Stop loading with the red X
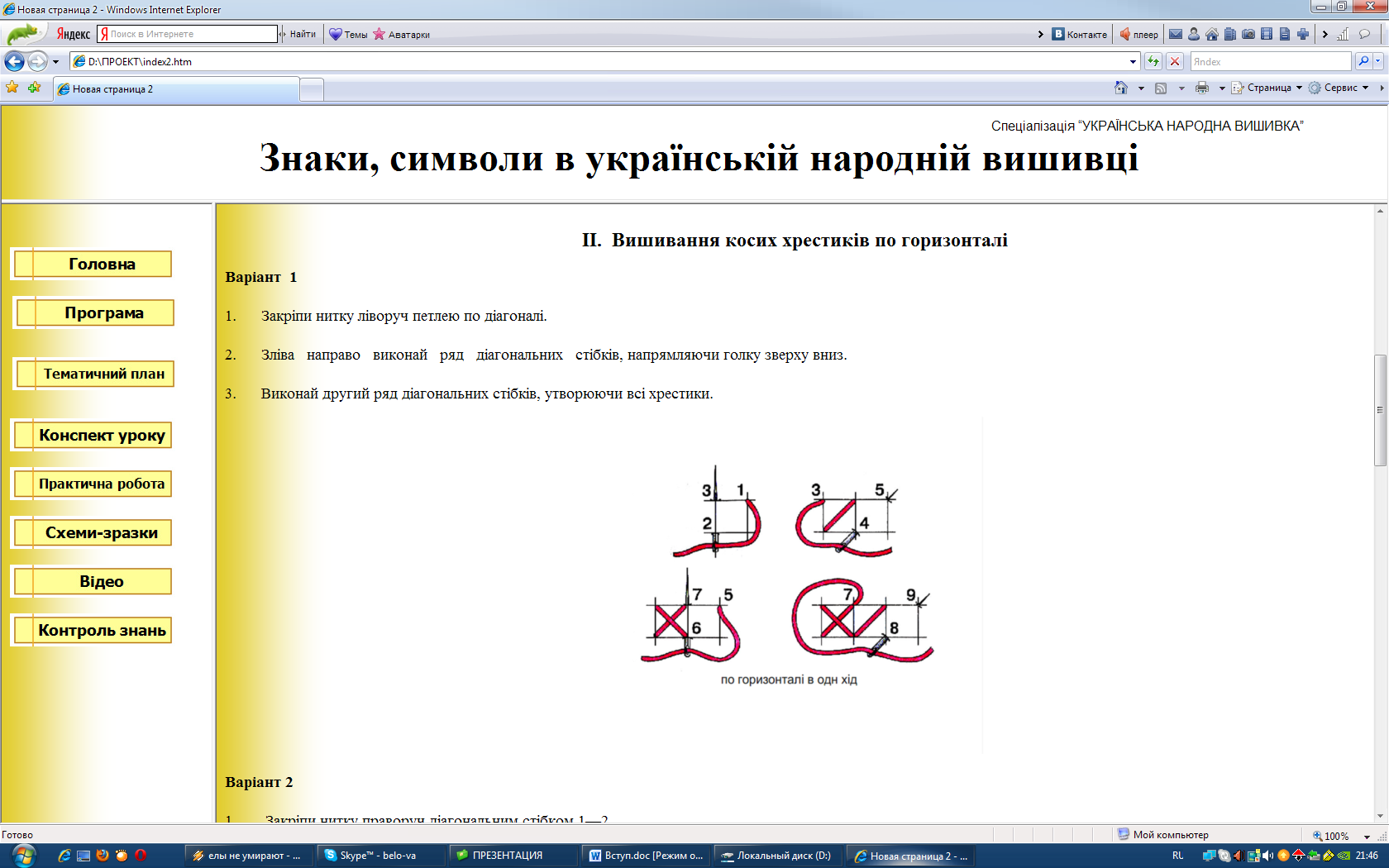 click(1175, 61)
